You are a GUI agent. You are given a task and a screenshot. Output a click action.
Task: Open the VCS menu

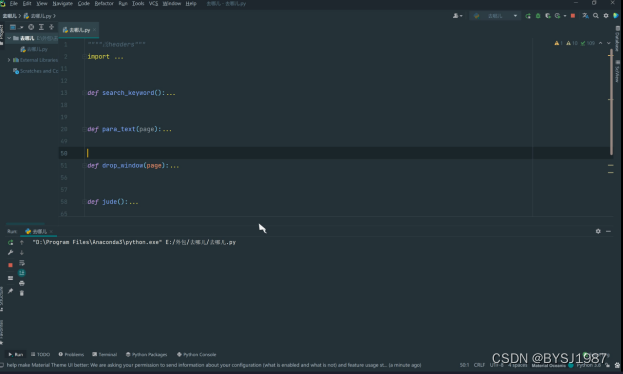pos(153,4)
